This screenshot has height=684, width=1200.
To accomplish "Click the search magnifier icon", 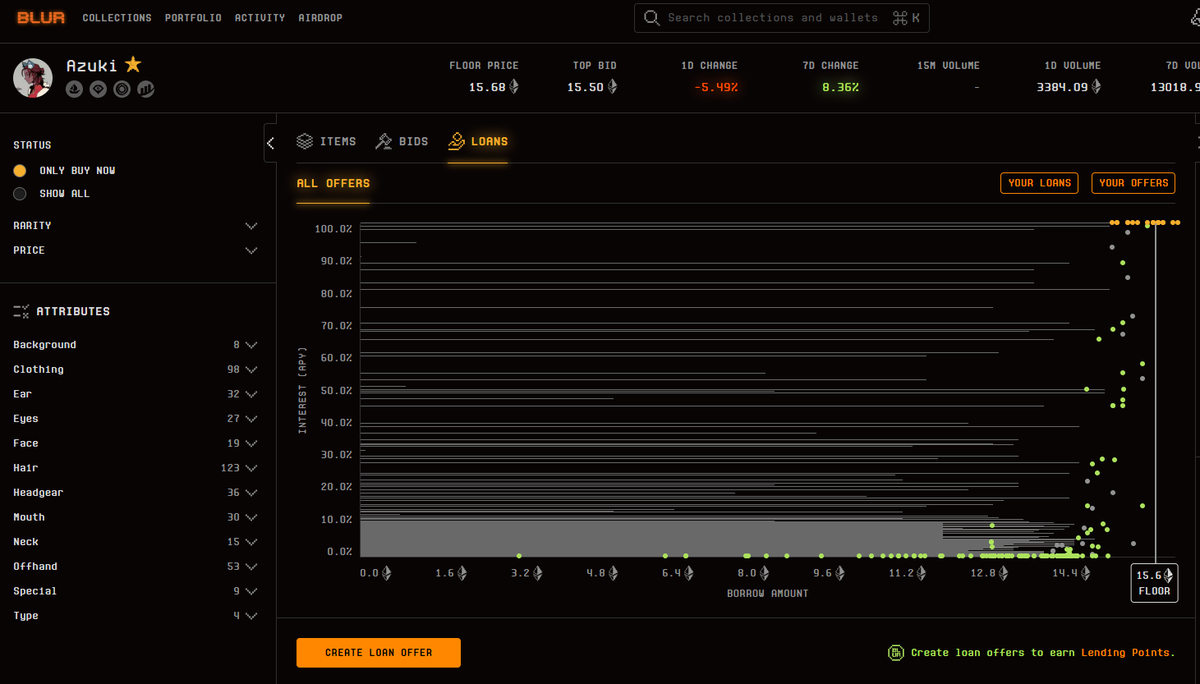I will [x=652, y=18].
